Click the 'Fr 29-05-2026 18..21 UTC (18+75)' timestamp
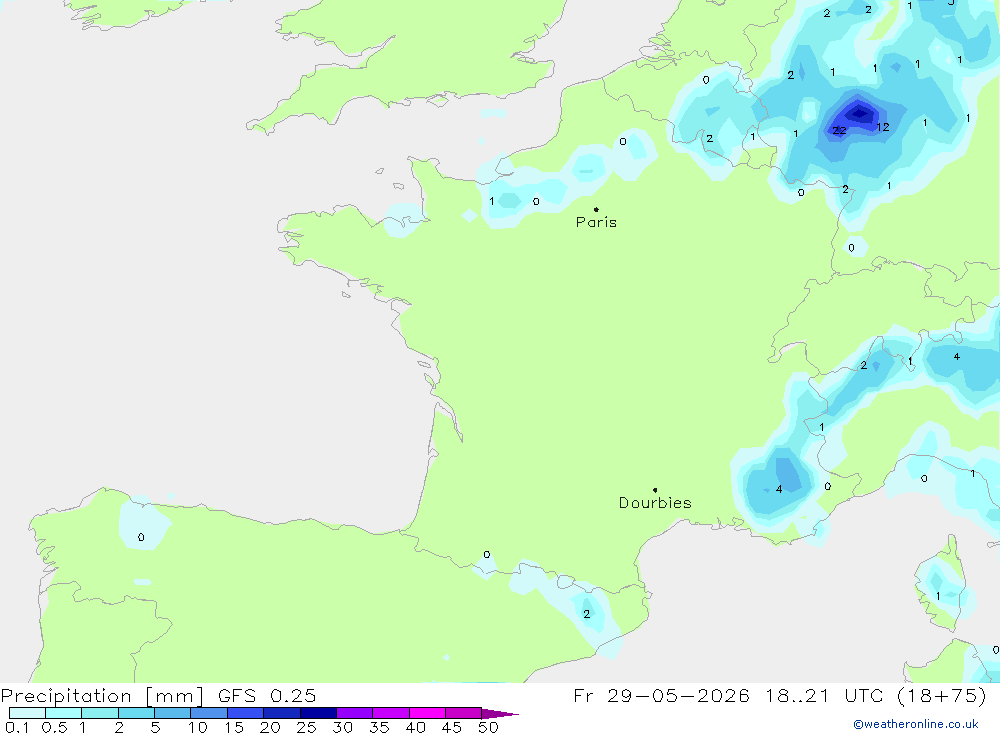 pyautogui.click(x=780, y=695)
